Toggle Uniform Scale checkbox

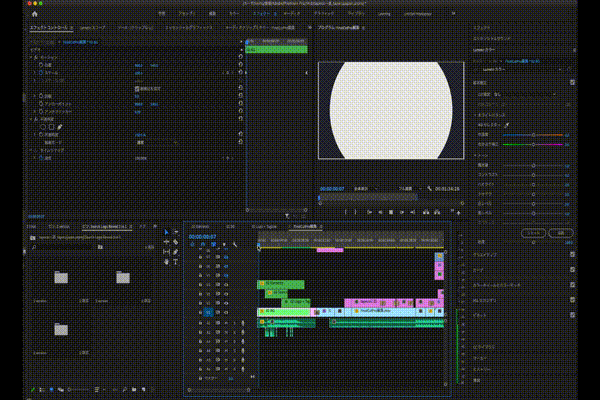137,88
